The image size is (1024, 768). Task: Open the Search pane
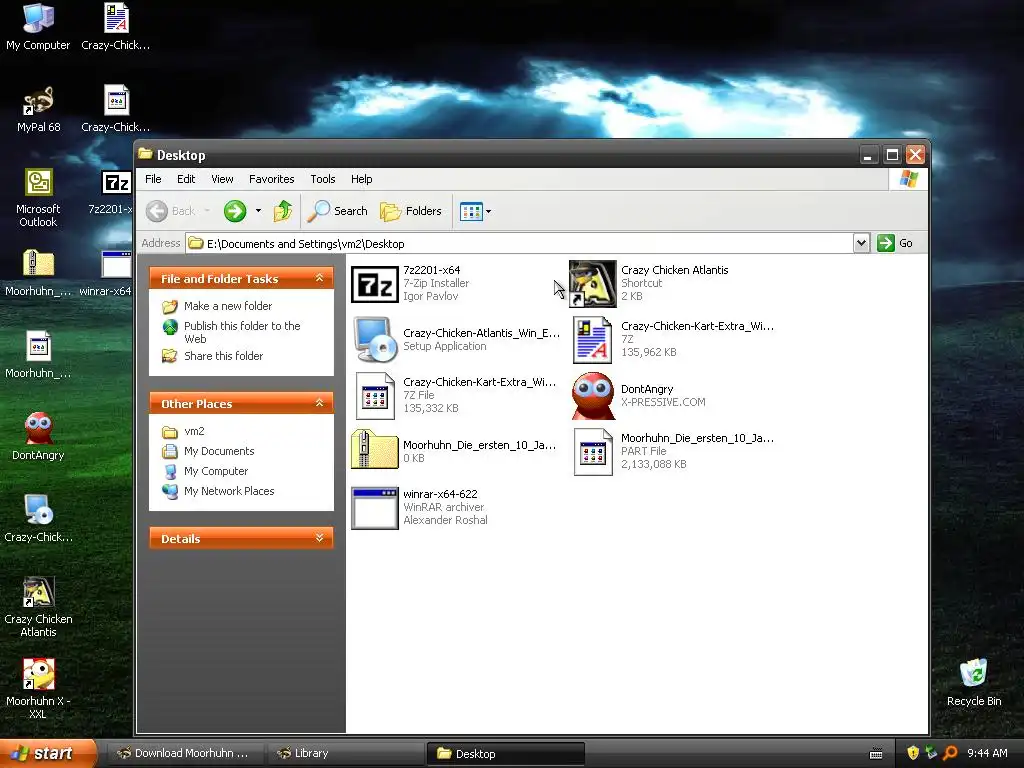coord(338,211)
